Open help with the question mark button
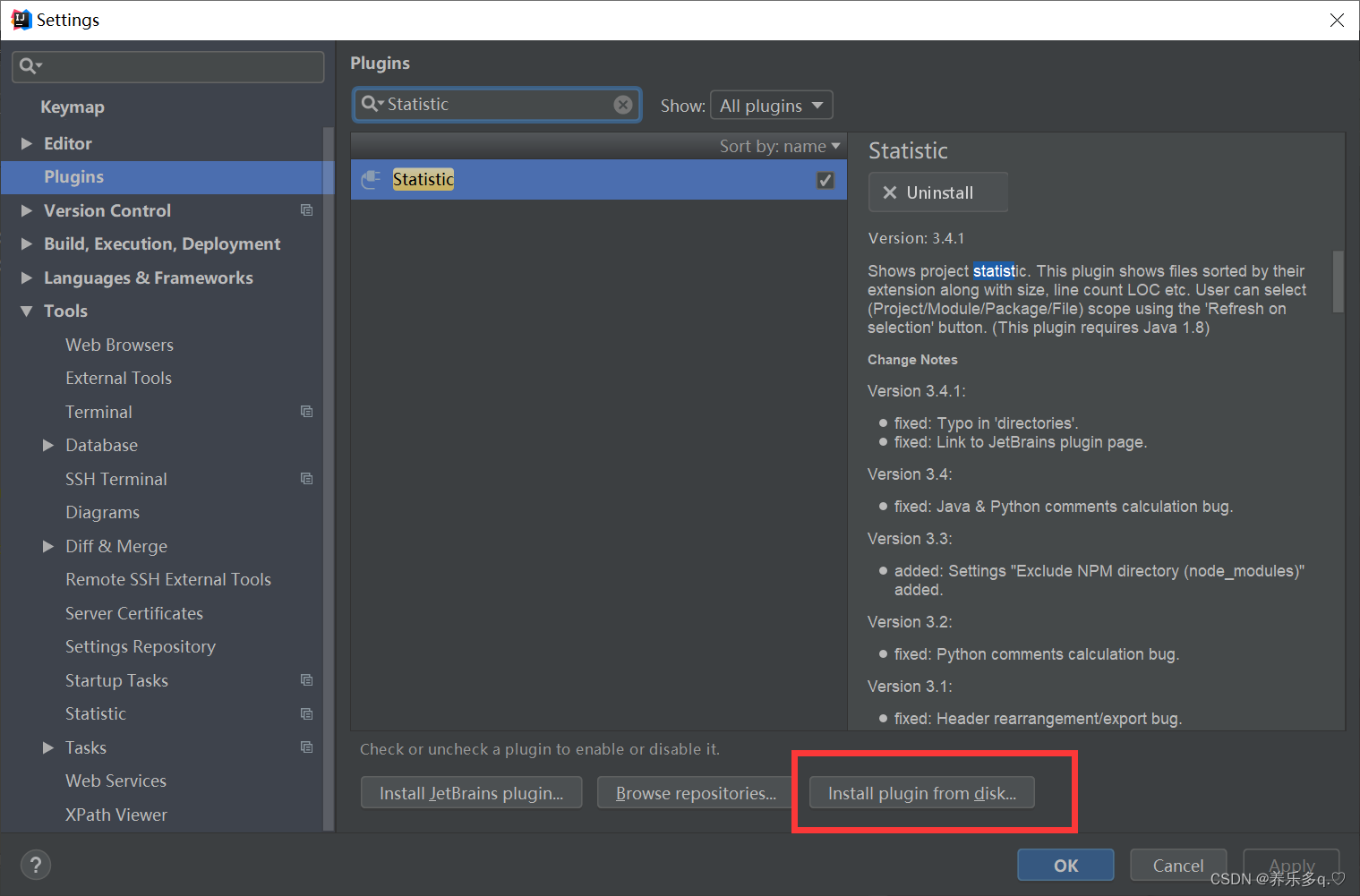Viewport: 1360px width, 896px height. [35, 865]
